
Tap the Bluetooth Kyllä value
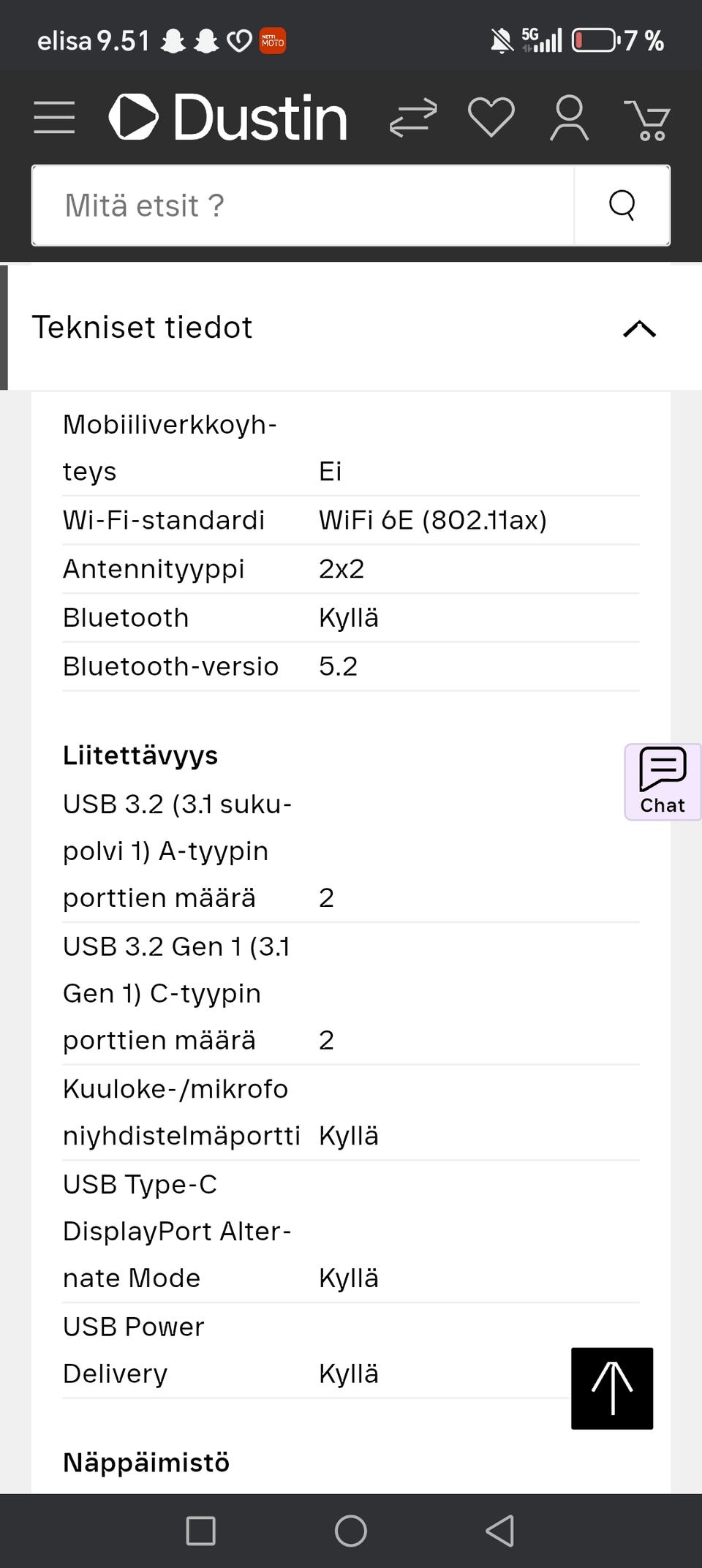click(x=349, y=617)
